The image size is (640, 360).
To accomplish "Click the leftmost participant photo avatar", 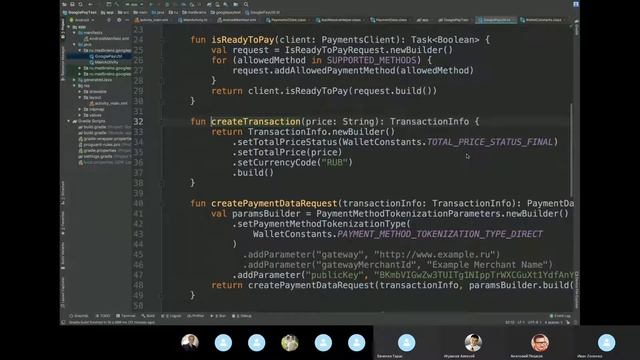I will coord(190,342).
